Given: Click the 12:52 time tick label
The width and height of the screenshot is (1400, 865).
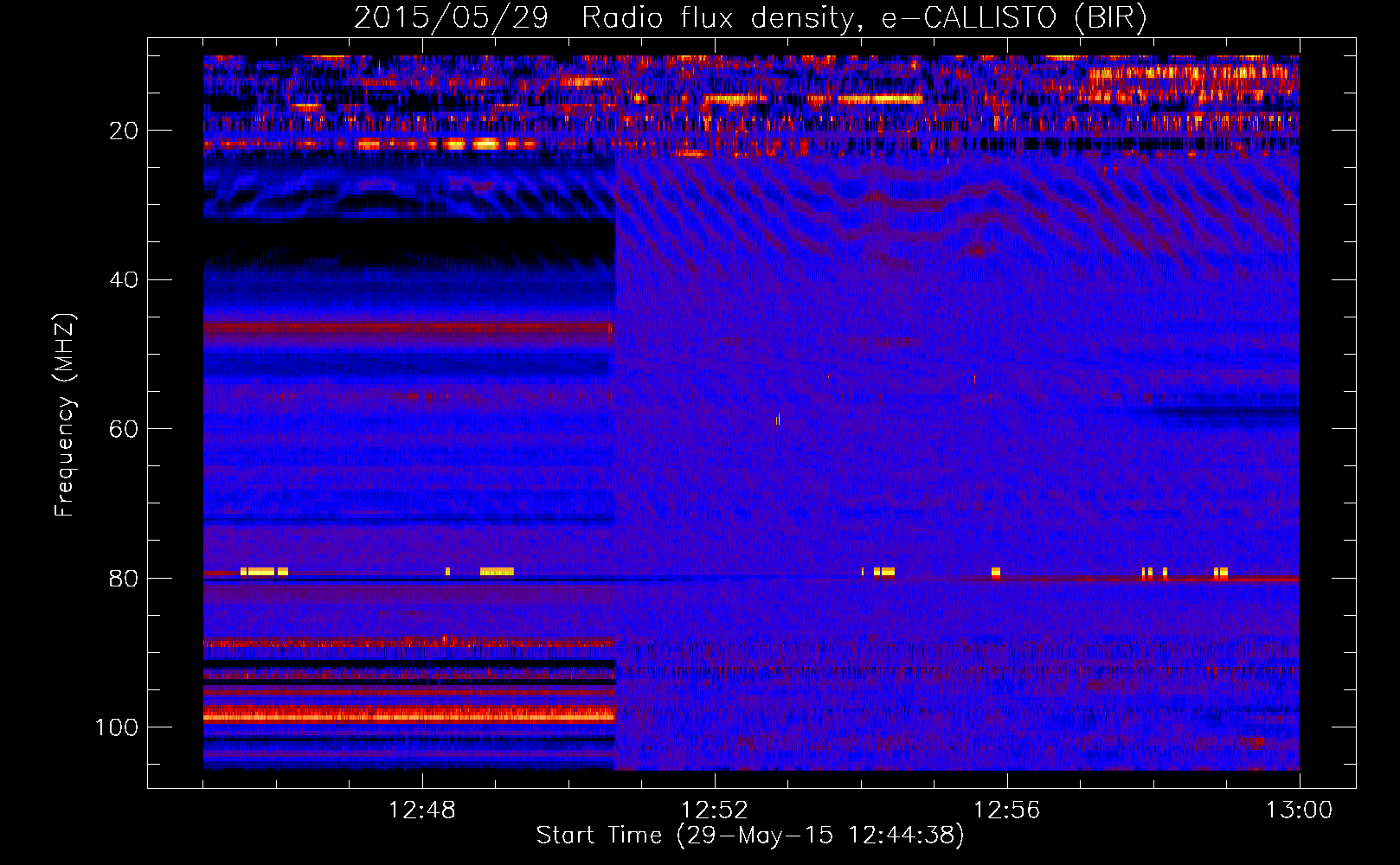Looking at the screenshot, I should (715, 811).
